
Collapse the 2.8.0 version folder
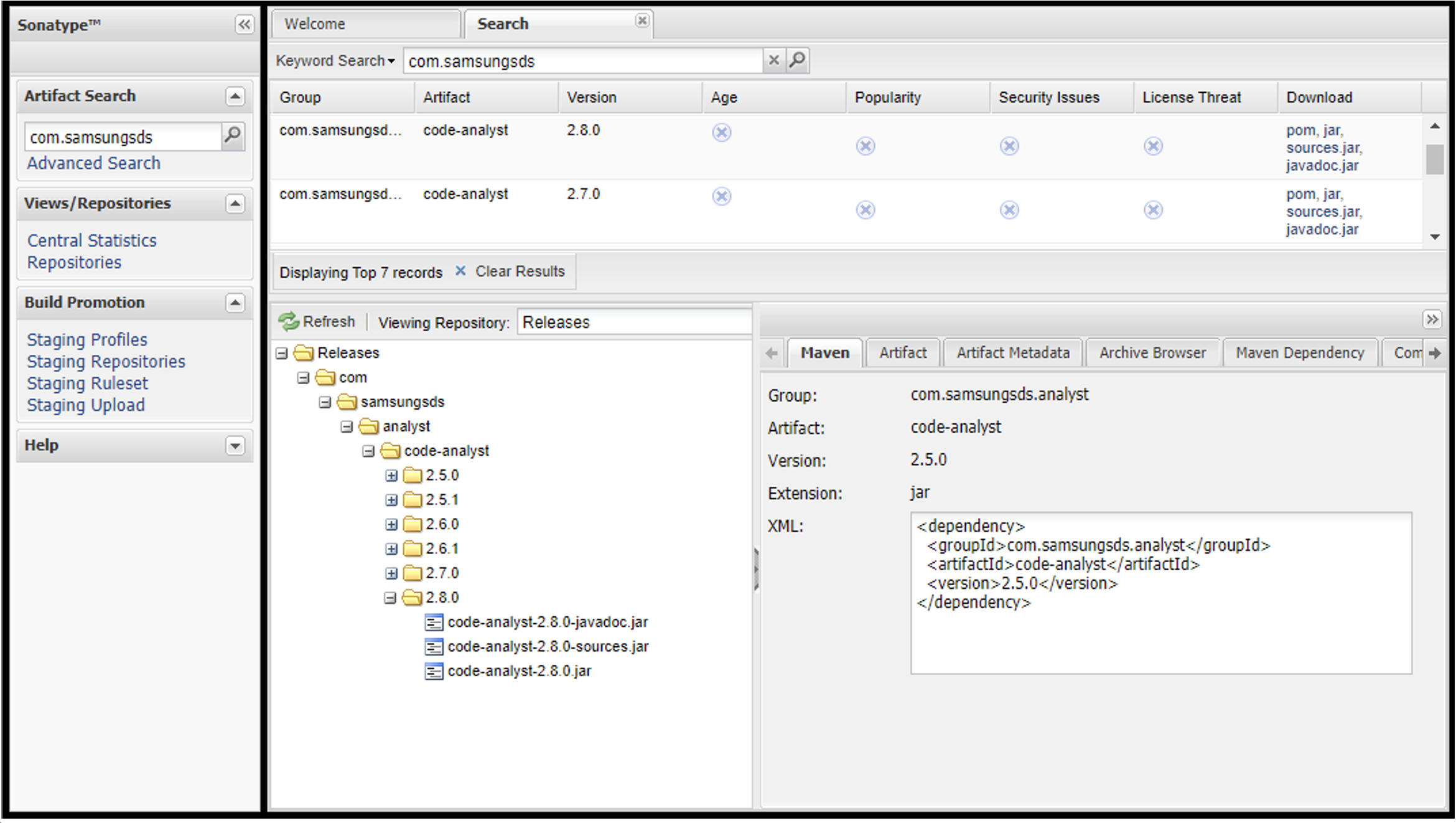click(390, 598)
